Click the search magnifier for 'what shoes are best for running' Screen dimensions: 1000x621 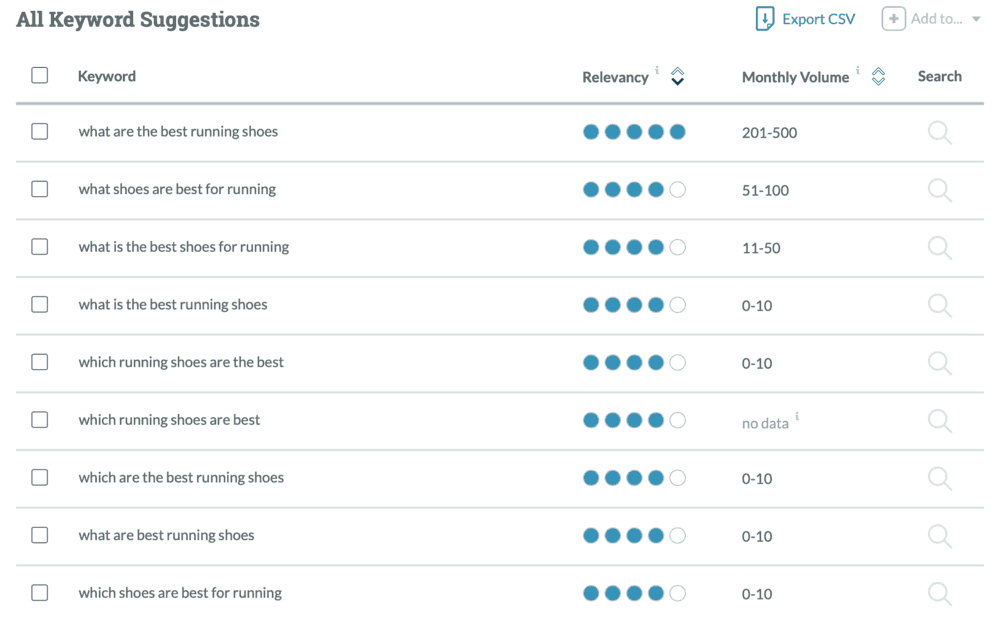(939, 190)
